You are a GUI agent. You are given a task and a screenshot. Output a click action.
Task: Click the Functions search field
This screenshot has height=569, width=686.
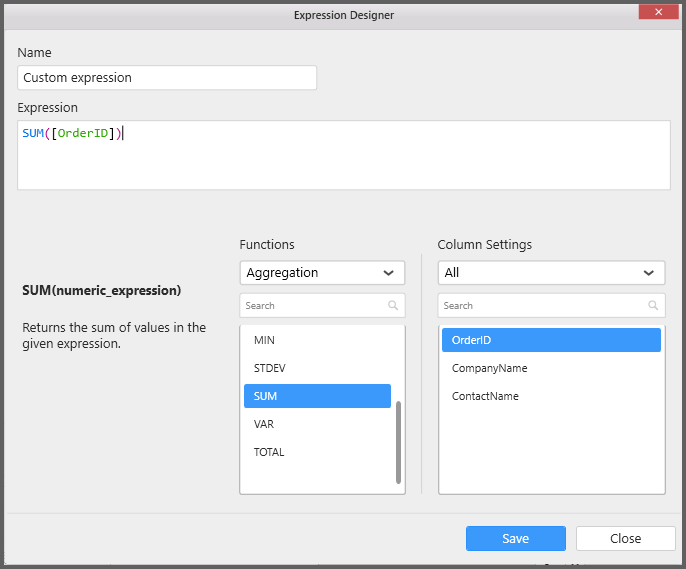pyautogui.click(x=312, y=306)
